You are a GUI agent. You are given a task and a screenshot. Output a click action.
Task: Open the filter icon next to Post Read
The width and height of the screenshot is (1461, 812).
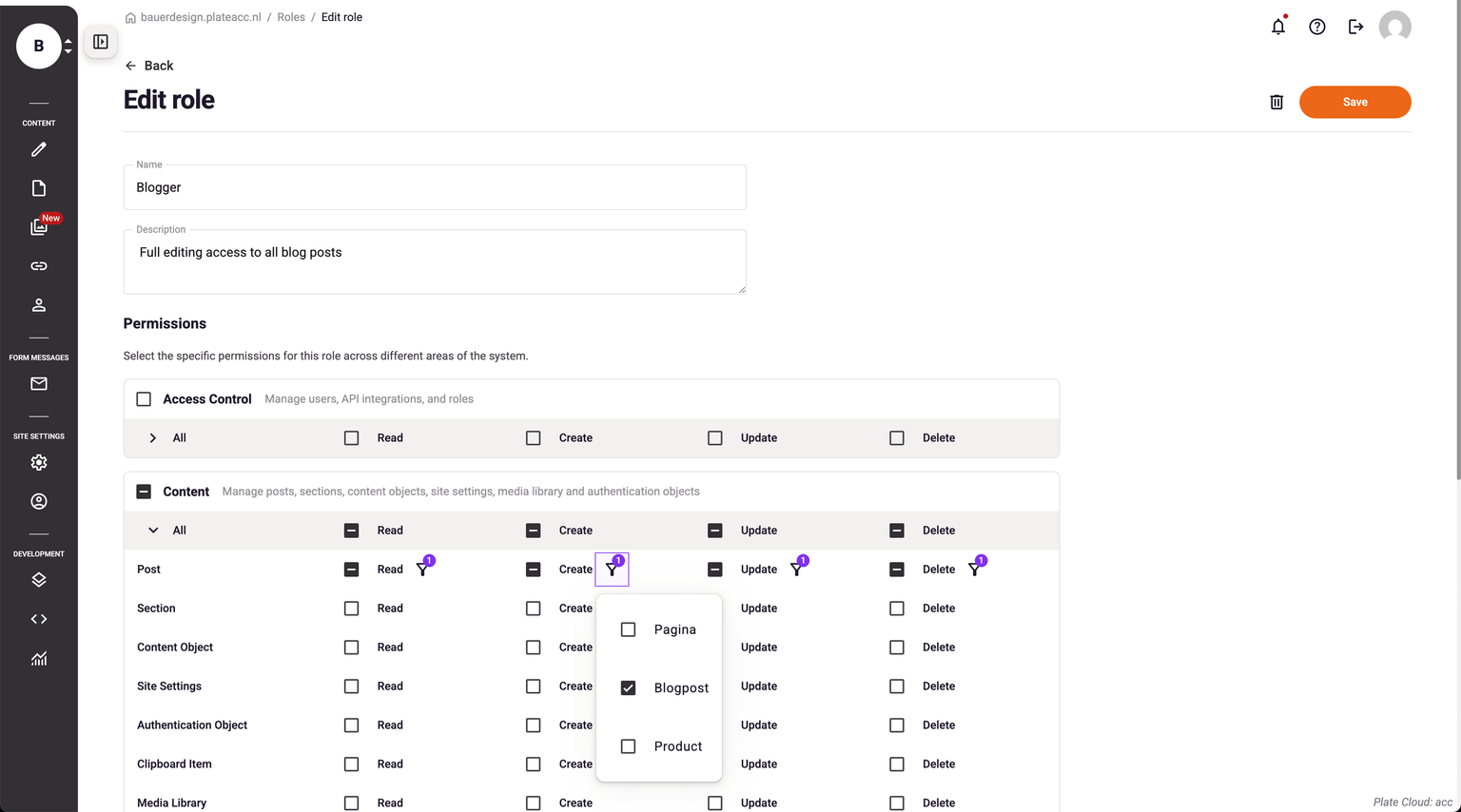click(423, 569)
